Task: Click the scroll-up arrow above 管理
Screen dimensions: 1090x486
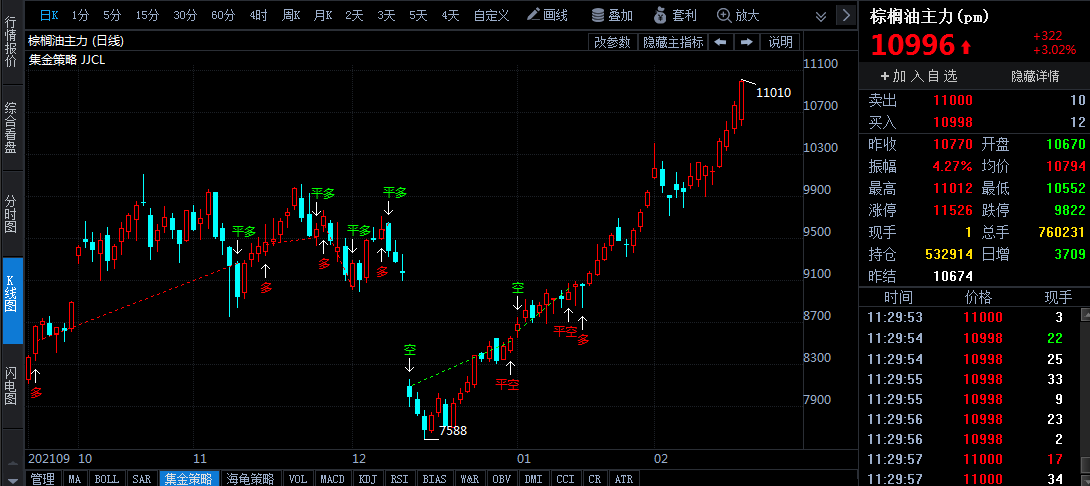Action: point(12,464)
